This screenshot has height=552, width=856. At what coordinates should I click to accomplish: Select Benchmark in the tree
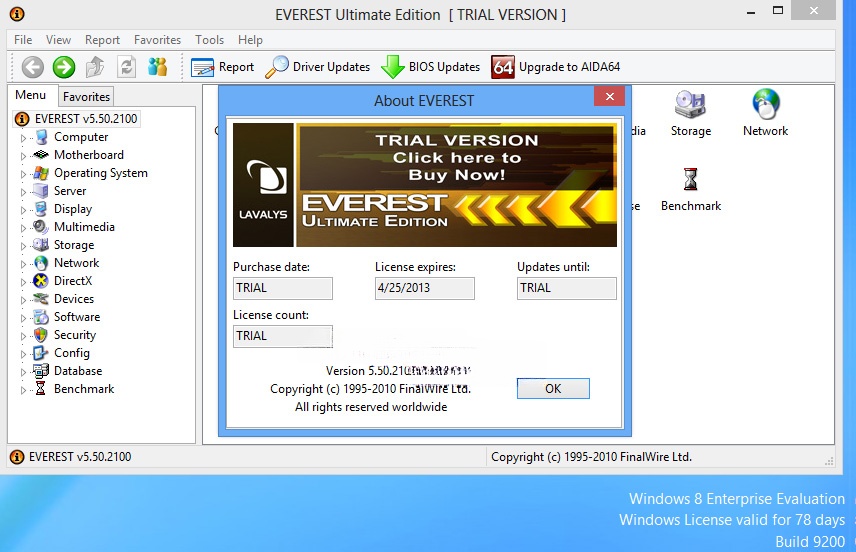point(84,389)
